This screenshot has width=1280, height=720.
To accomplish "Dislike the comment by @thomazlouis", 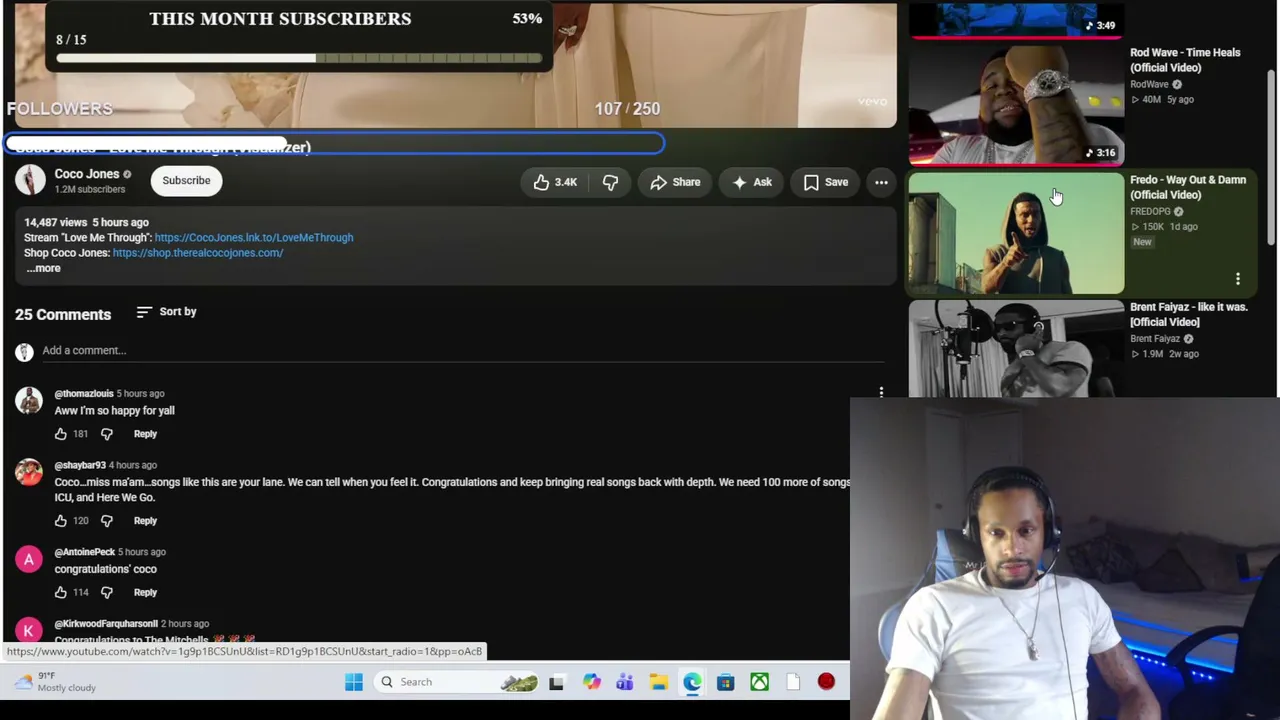I will click(107, 434).
